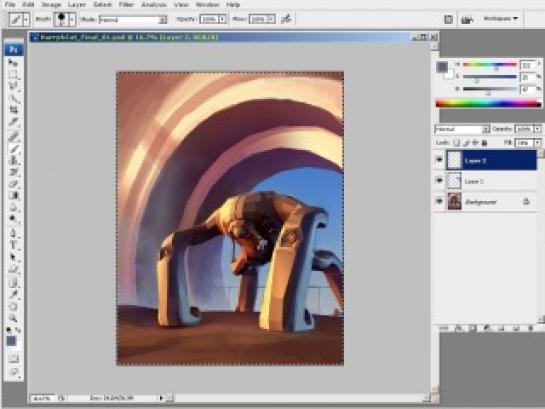
Task: Select the Pen tool
Action: [x=13, y=233]
